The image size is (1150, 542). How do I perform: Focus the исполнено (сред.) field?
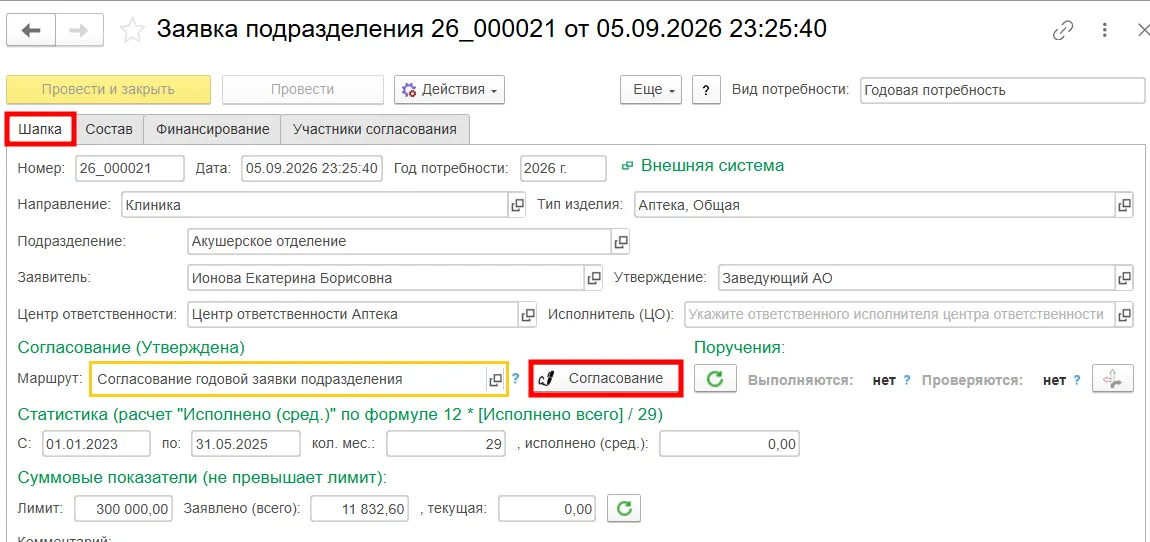coord(729,444)
